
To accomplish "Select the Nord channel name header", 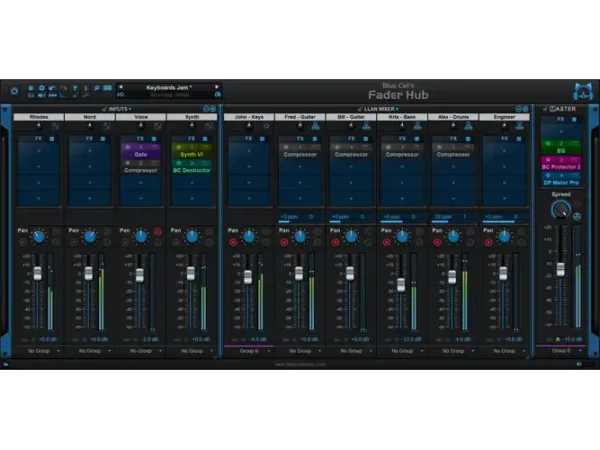I will (90, 117).
